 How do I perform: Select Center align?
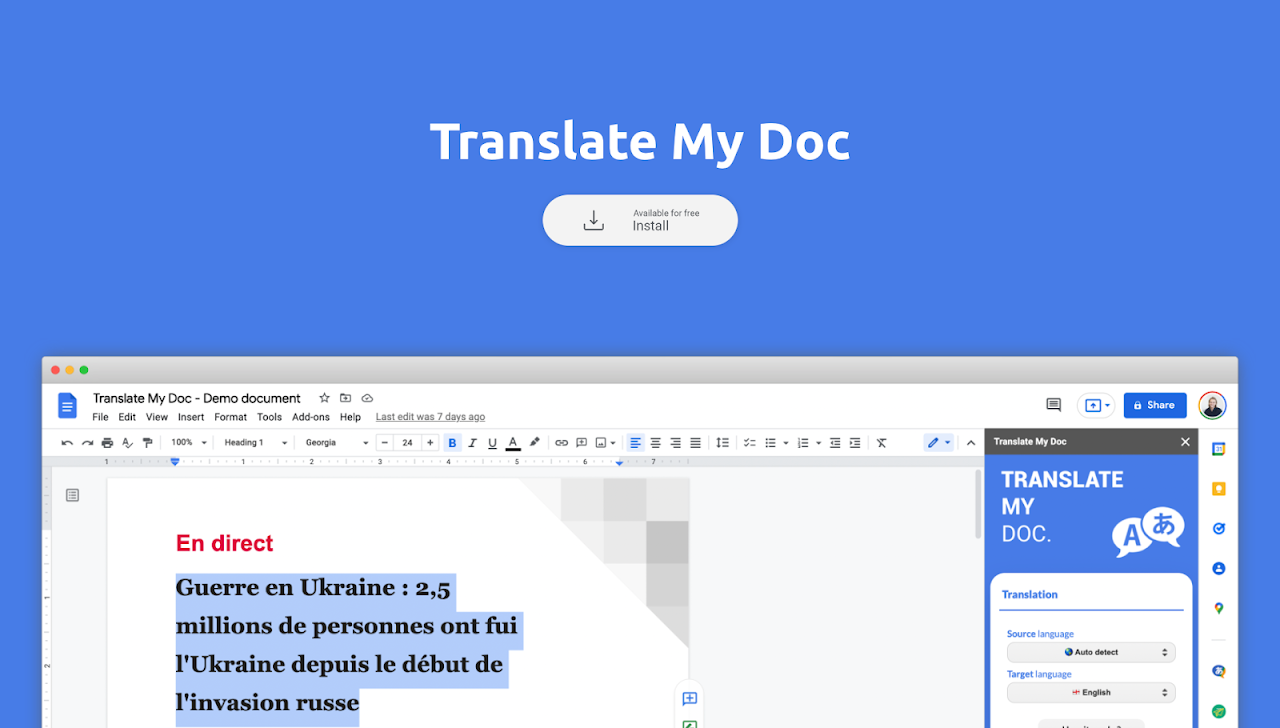point(656,443)
